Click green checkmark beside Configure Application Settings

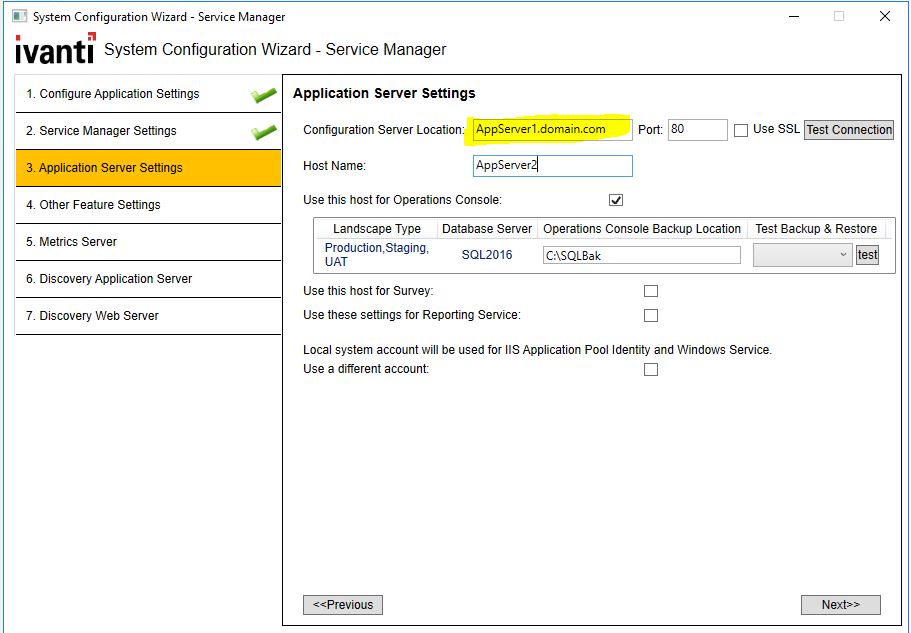[x=264, y=95]
